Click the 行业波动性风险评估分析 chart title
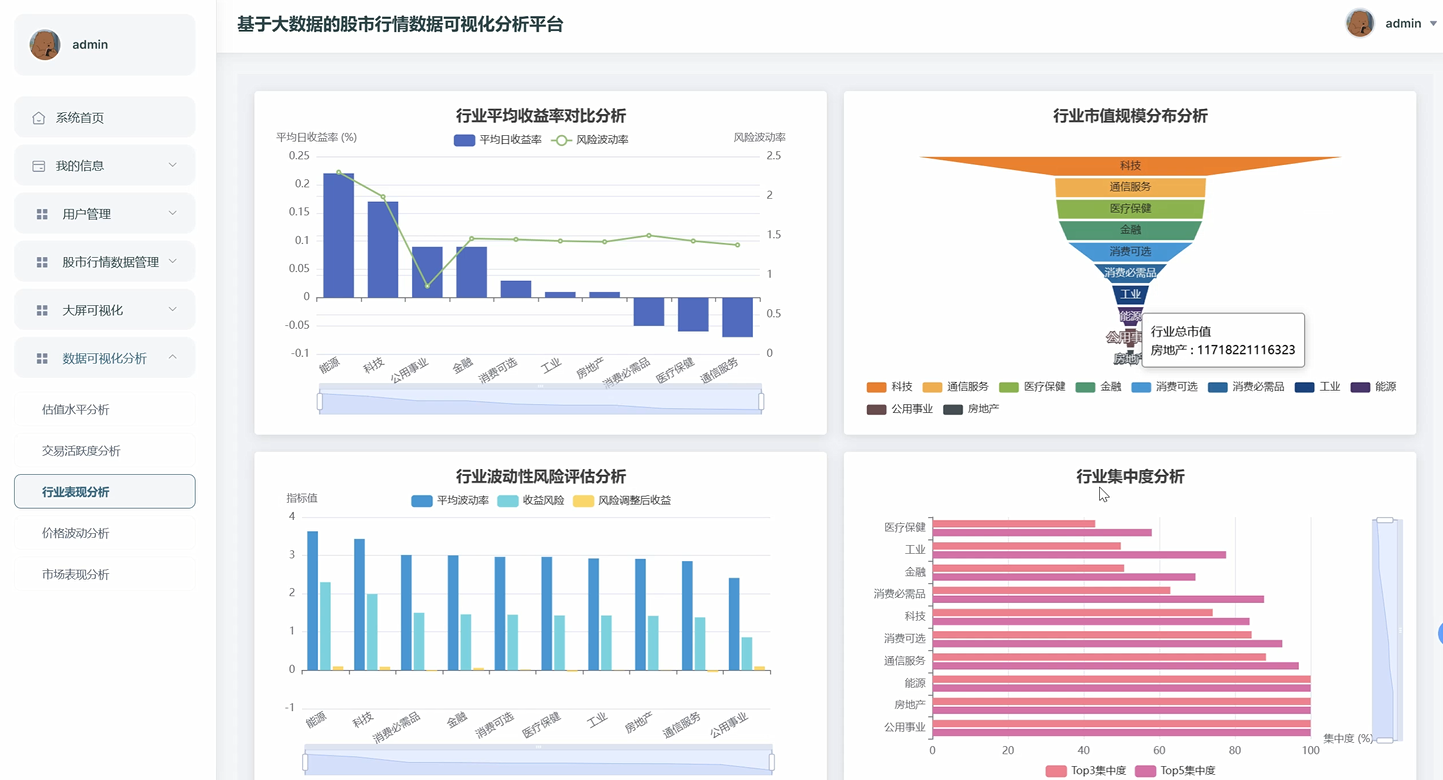This screenshot has height=780, width=1443. tap(541, 476)
